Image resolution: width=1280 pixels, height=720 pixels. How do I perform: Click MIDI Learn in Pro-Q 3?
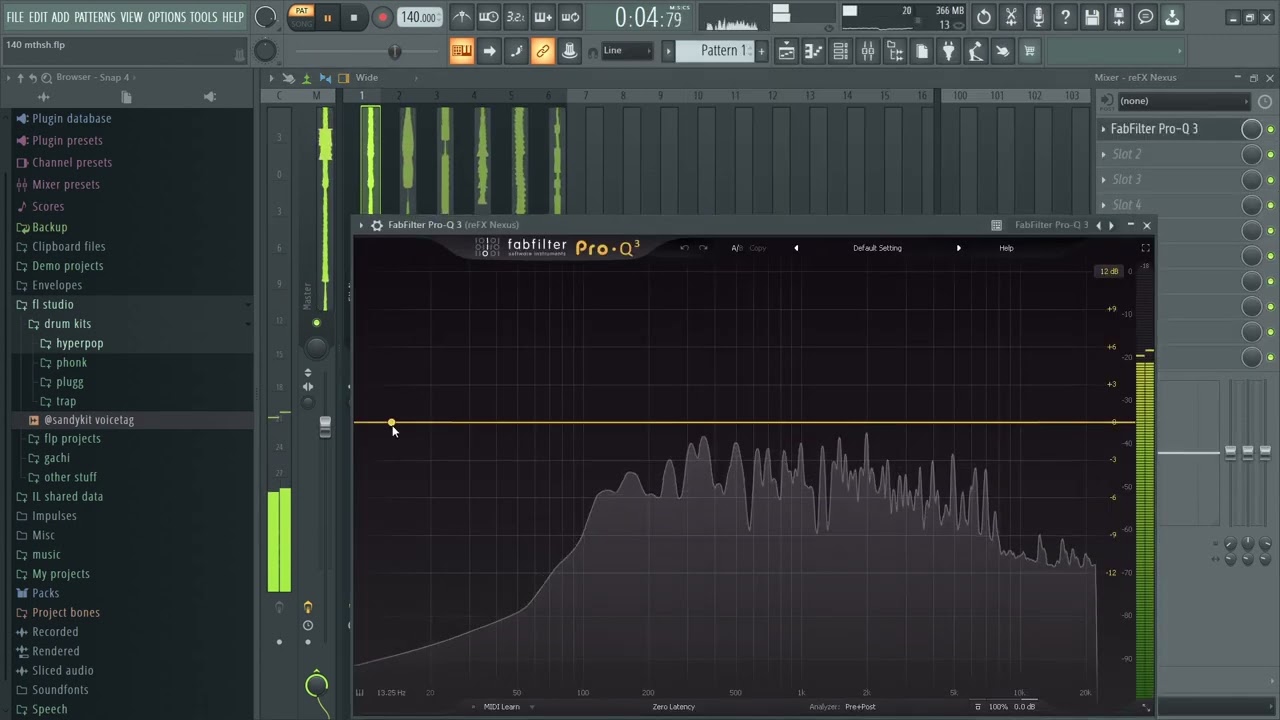(502, 707)
